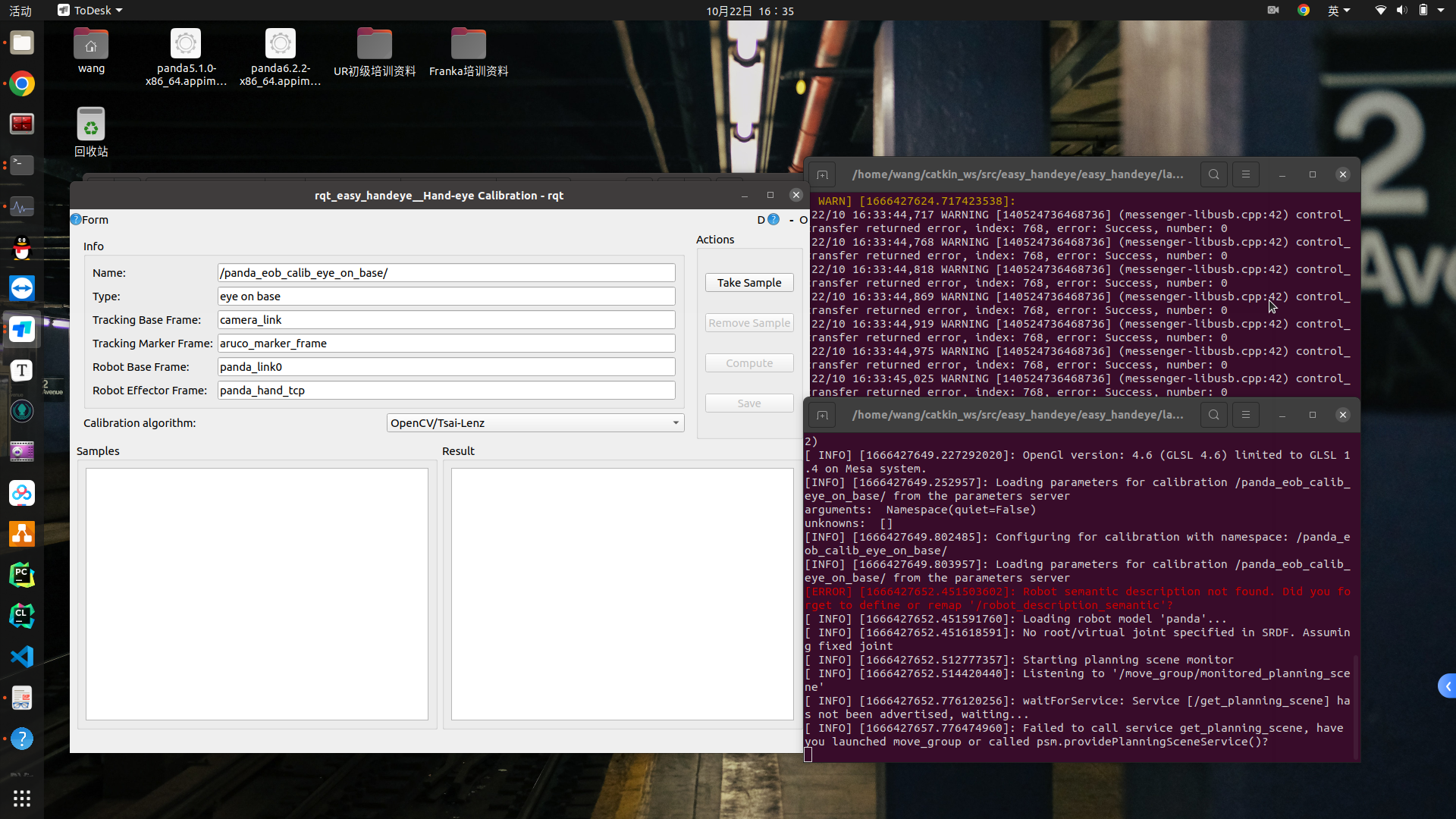Open hamburger menu in lower terminal
The width and height of the screenshot is (1456, 819).
1246,415
